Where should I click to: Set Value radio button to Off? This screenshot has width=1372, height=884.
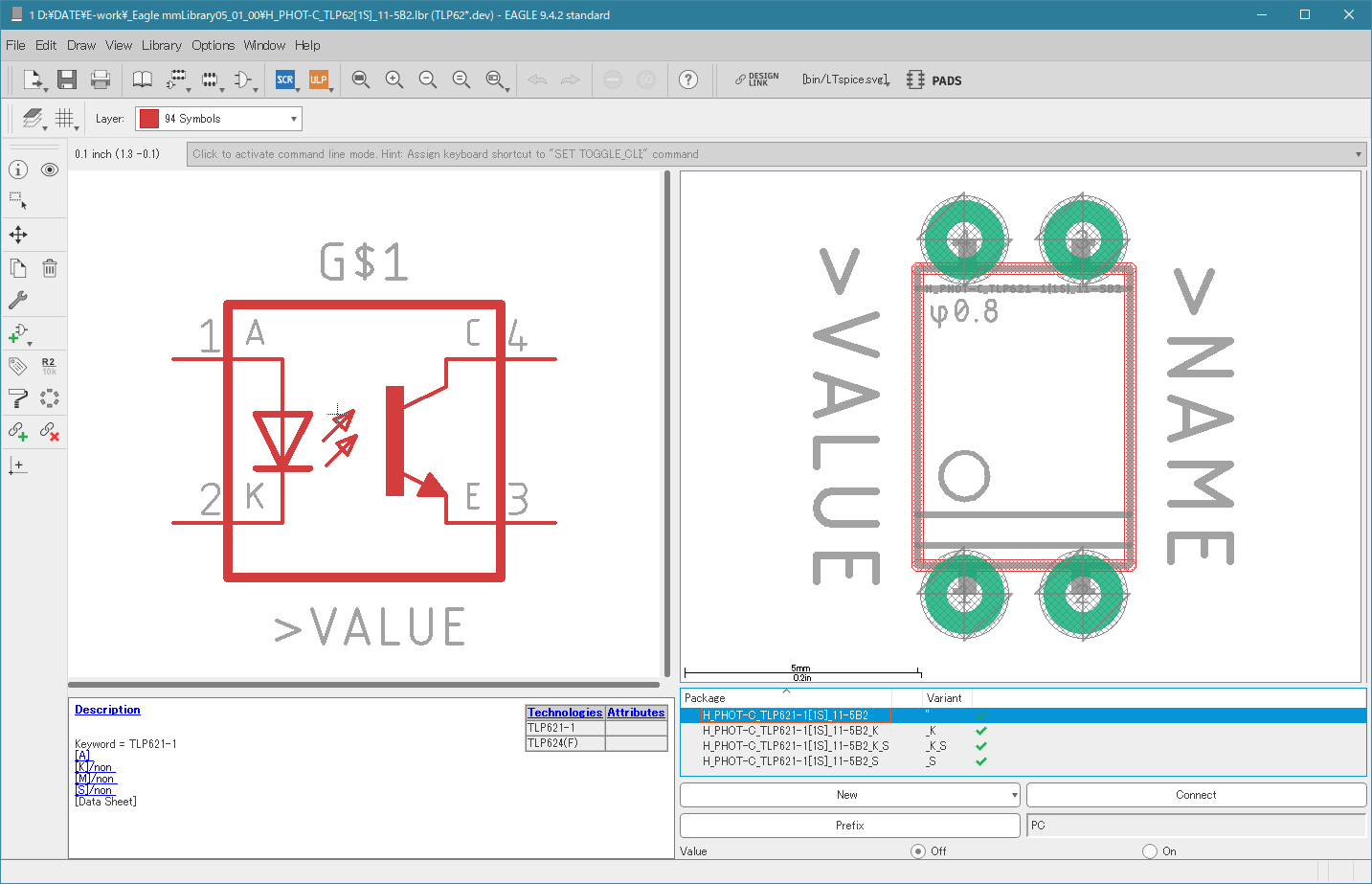(918, 850)
